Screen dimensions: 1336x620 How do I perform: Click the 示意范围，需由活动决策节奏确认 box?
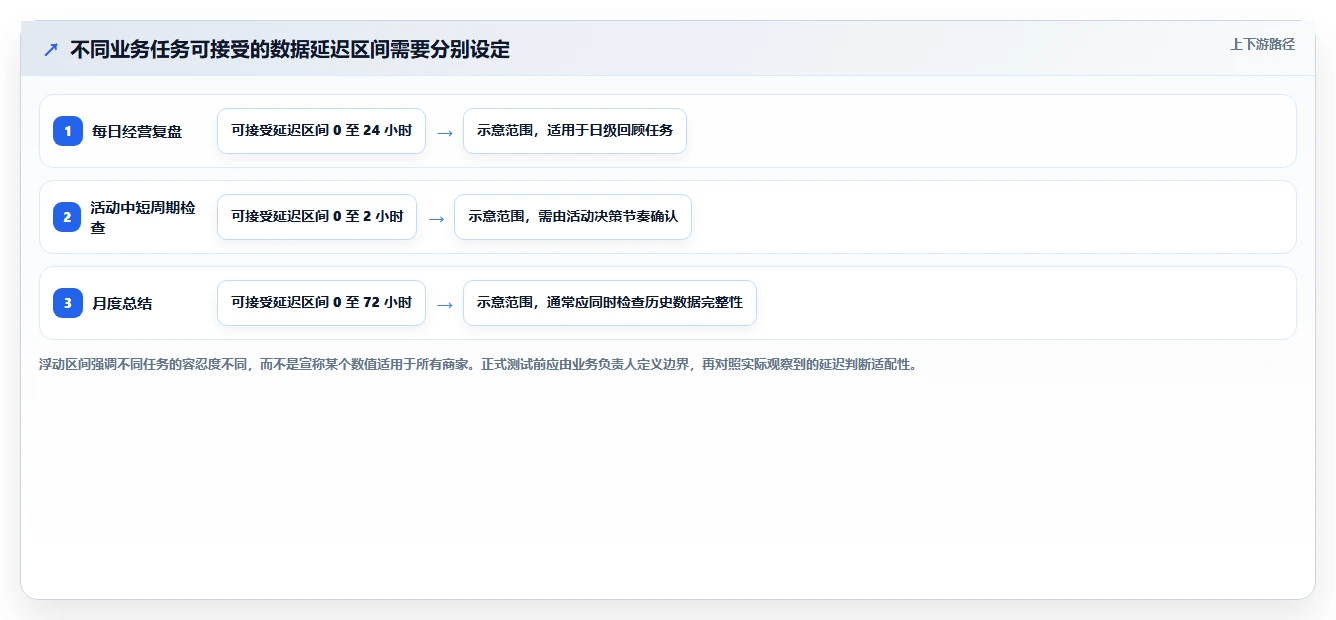573,217
